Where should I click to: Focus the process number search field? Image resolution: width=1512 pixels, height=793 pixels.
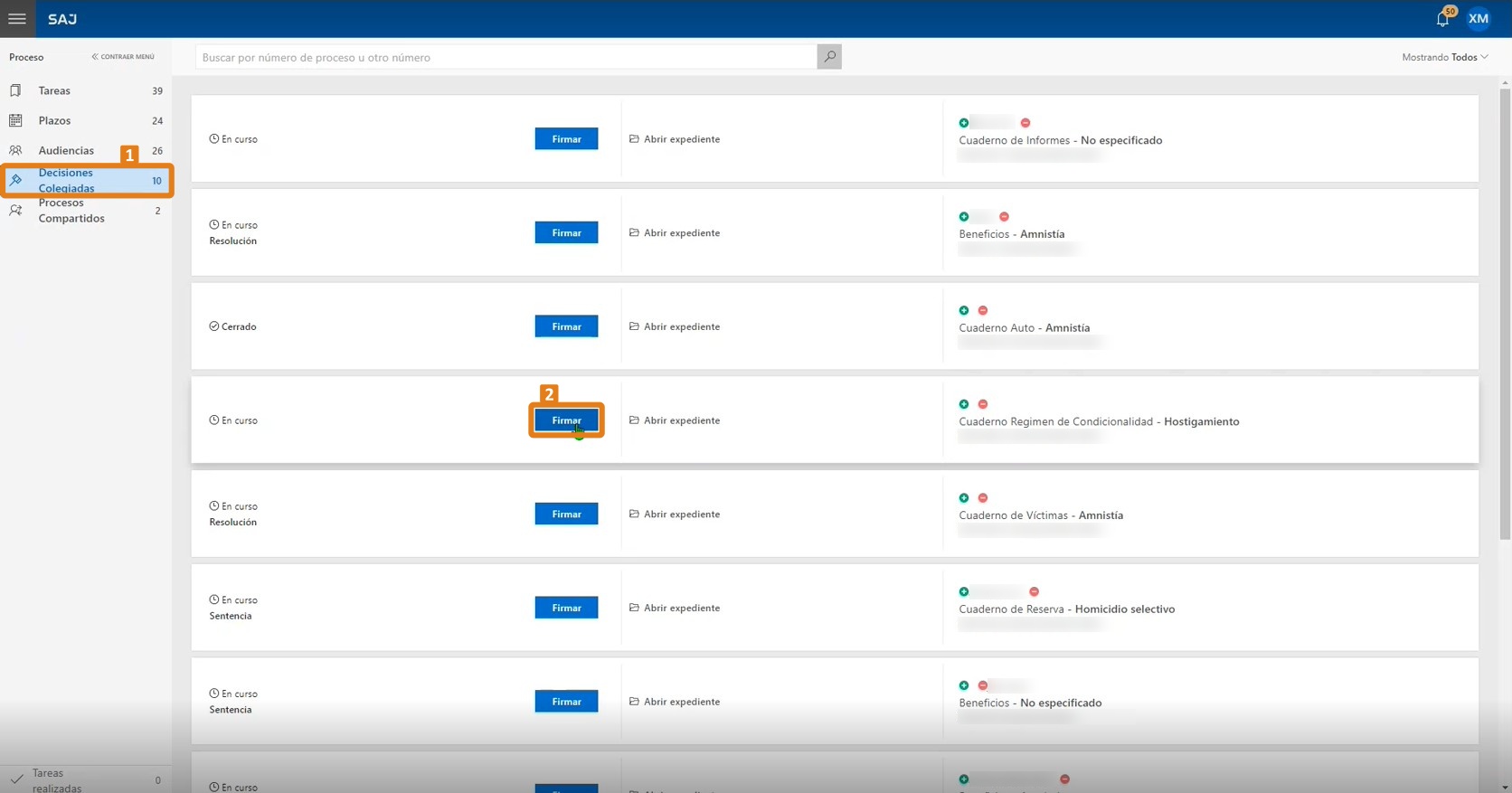pos(506,57)
